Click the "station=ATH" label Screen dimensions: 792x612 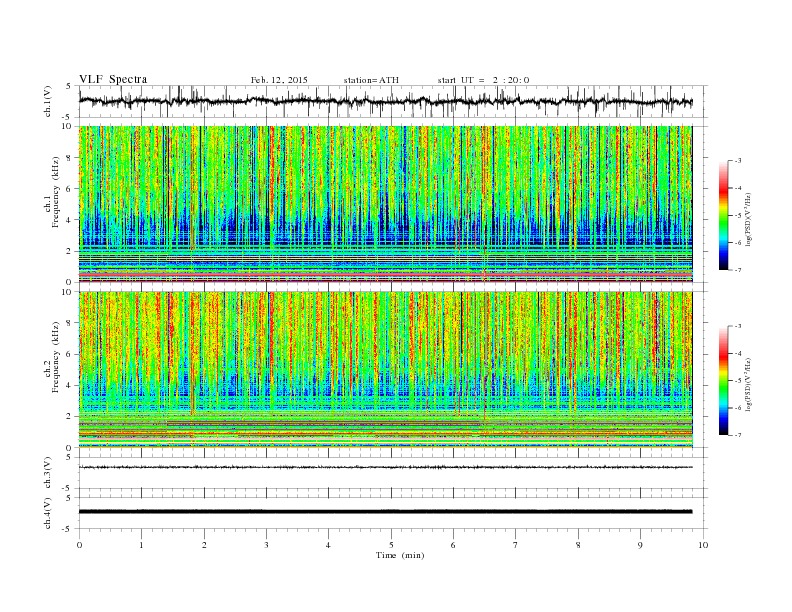pyautogui.click(x=371, y=80)
